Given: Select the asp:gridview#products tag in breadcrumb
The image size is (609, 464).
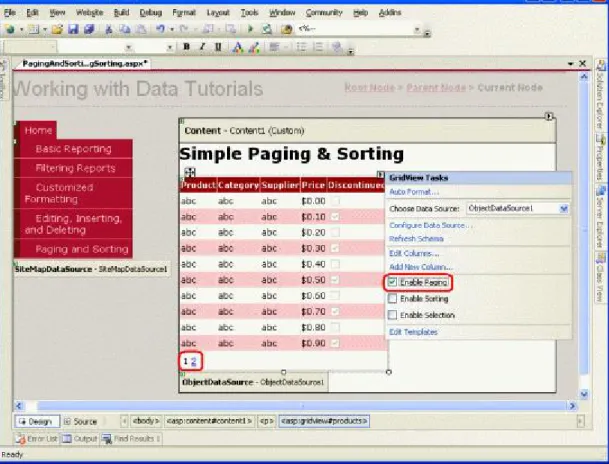Looking at the screenshot, I should (x=324, y=421).
